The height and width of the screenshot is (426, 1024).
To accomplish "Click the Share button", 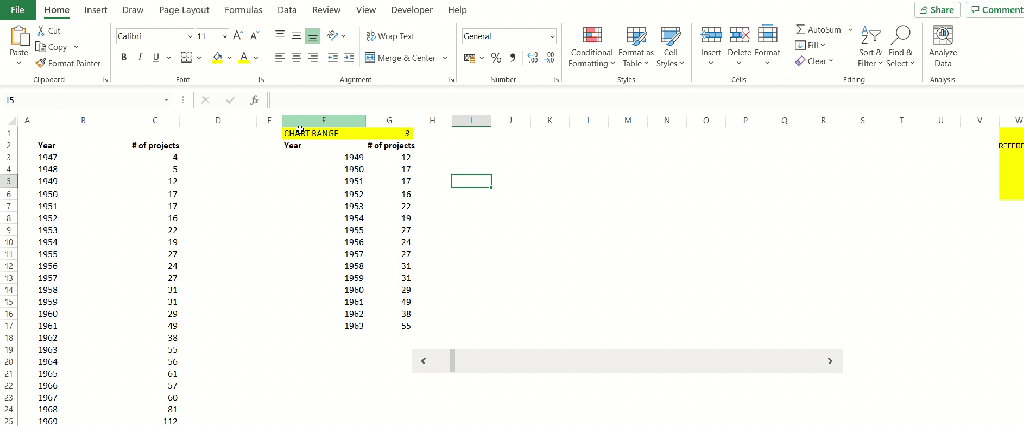I will click(x=937, y=10).
